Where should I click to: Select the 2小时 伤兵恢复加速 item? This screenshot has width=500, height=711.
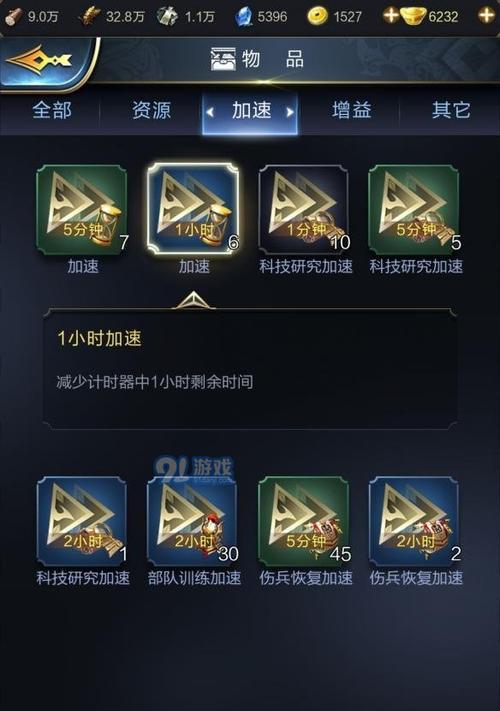click(x=414, y=521)
